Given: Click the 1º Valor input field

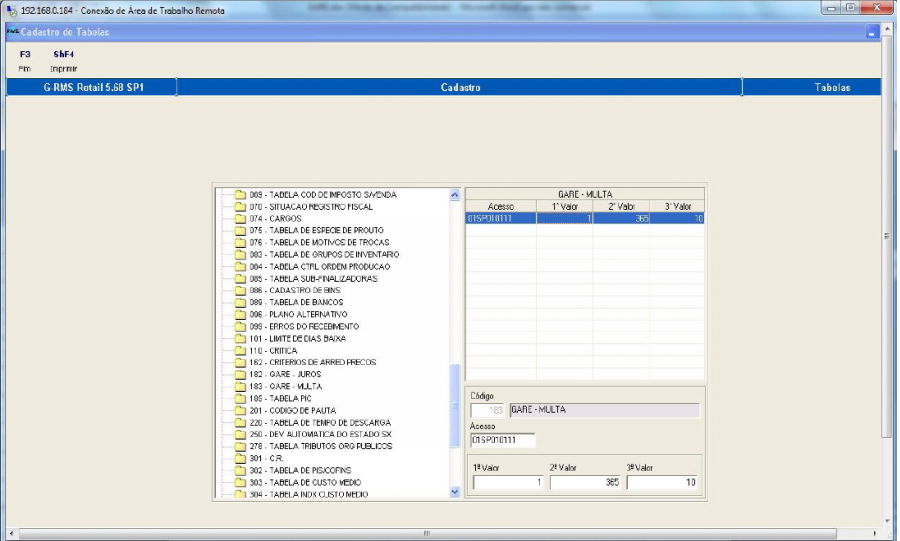Looking at the screenshot, I should (508, 482).
